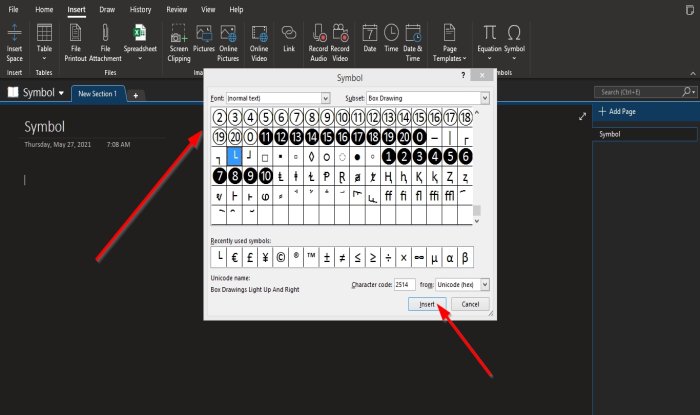Open the Subset dropdown list
The image size is (700, 415).
pos(484,98)
